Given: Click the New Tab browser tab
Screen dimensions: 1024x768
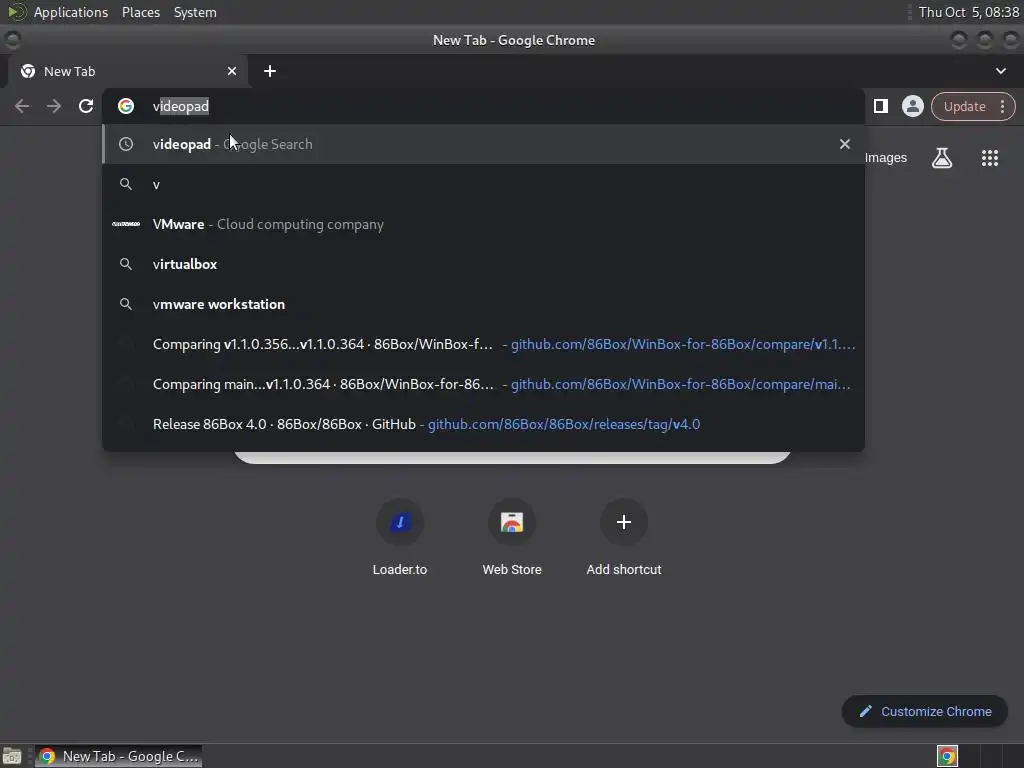Looking at the screenshot, I should click(127, 71).
